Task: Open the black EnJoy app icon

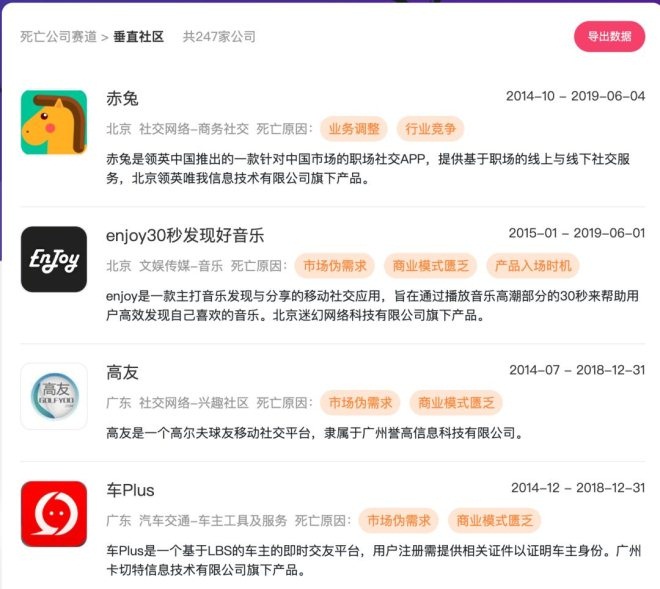Action: 54,259
